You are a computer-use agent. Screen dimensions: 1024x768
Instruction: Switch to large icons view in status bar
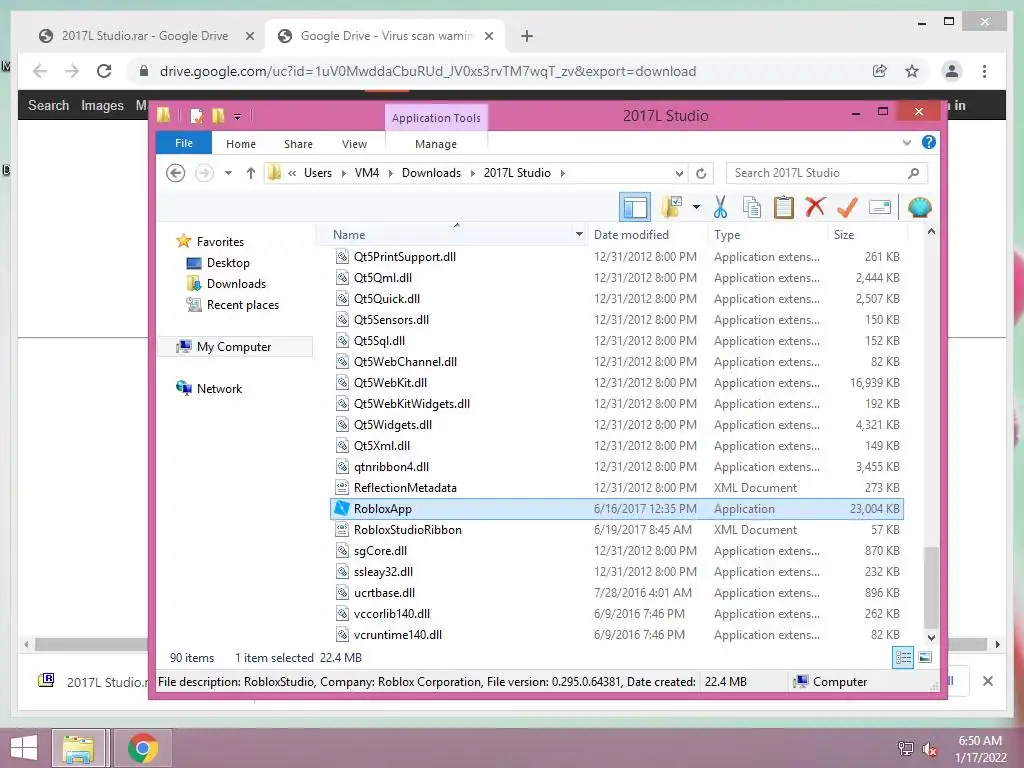(x=925, y=658)
